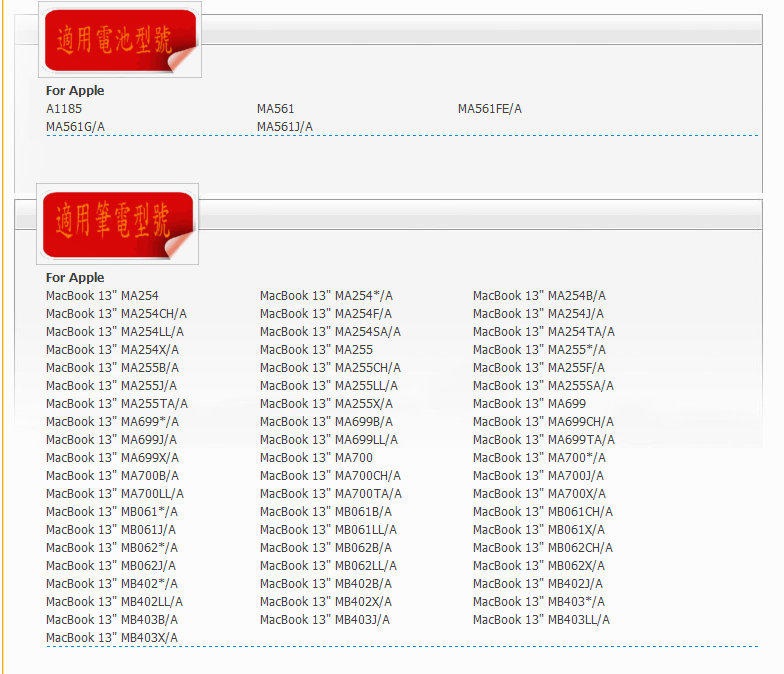Image resolution: width=784 pixels, height=674 pixels.
Task: Select the A1185 battery model text
Action: point(64,108)
